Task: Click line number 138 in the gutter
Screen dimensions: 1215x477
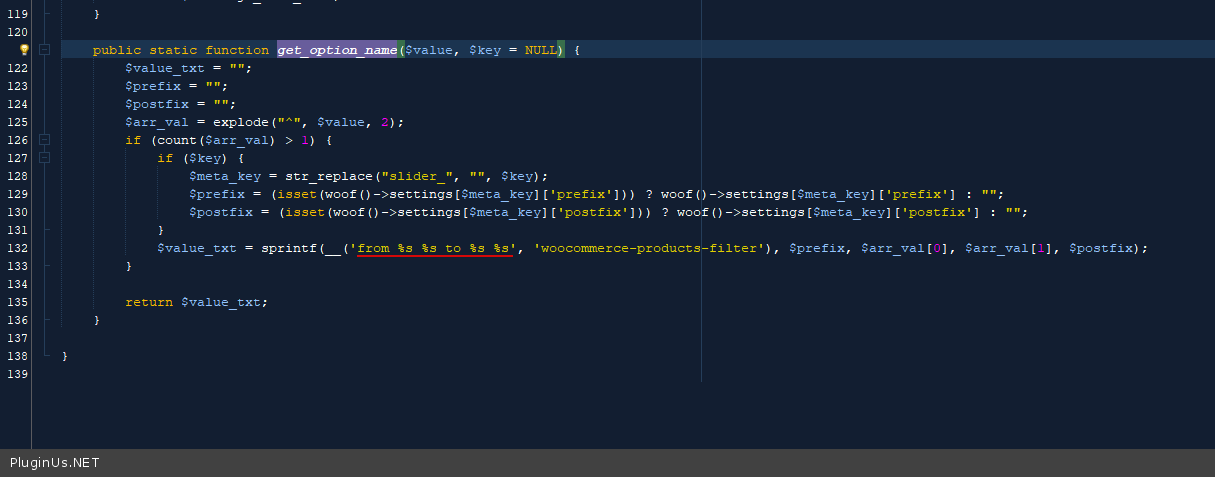Action: (x=16, y=356)
